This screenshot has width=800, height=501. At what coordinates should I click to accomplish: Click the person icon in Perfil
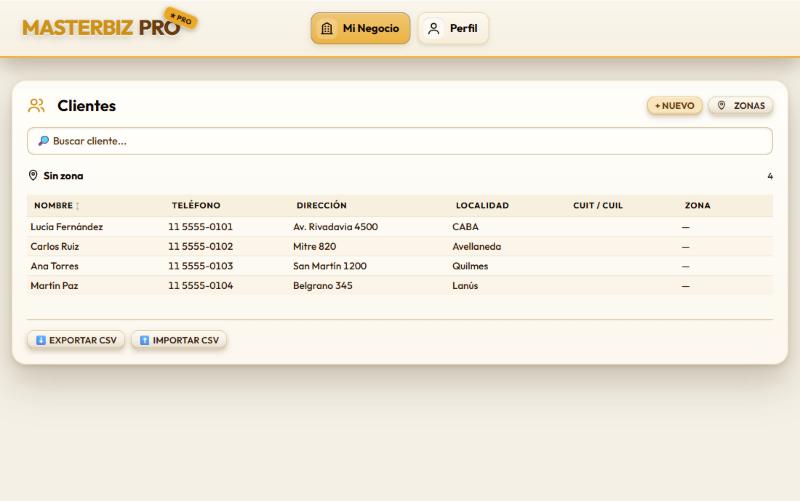[x=434, y=29]
